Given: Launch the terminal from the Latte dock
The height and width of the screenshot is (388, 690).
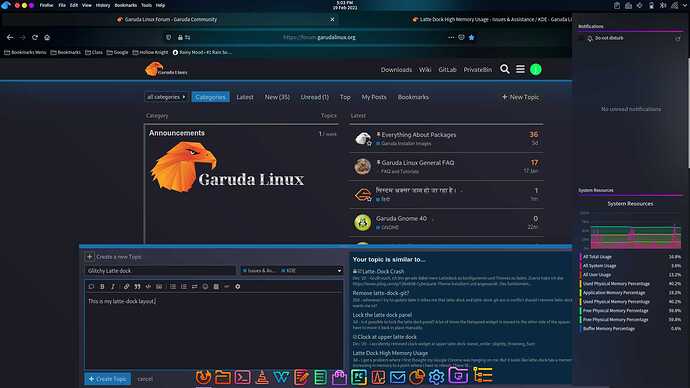Looking at the screenshot, I should [242, 377].
